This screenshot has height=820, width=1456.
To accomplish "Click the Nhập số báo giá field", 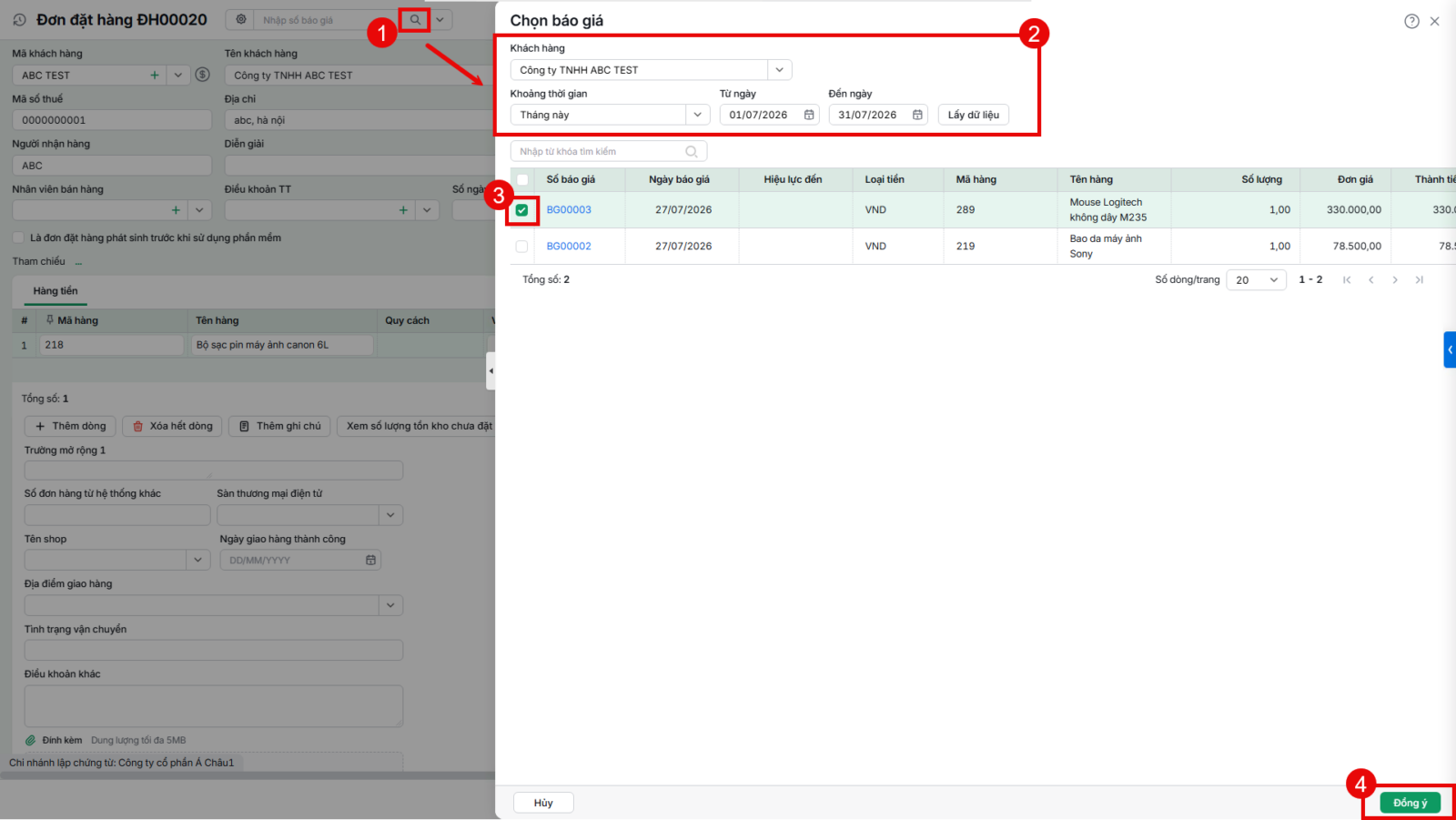I will click(326, 20).
